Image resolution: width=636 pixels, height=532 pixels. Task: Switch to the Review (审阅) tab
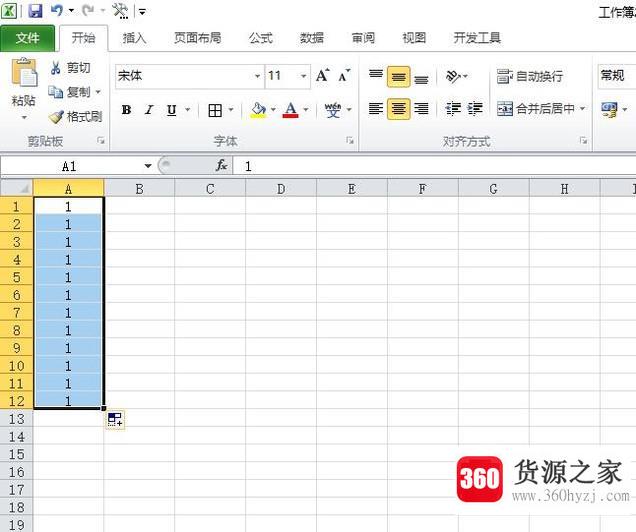(x=363, y=38)
